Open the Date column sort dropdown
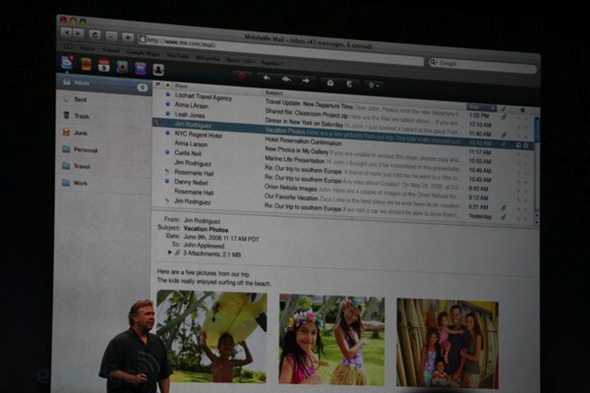 (481, 108)
